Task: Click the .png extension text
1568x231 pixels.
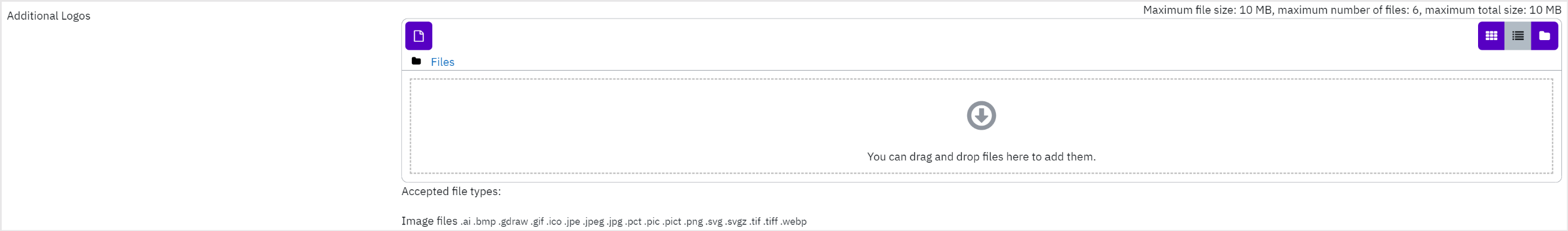Action: (x=693, y=222)
